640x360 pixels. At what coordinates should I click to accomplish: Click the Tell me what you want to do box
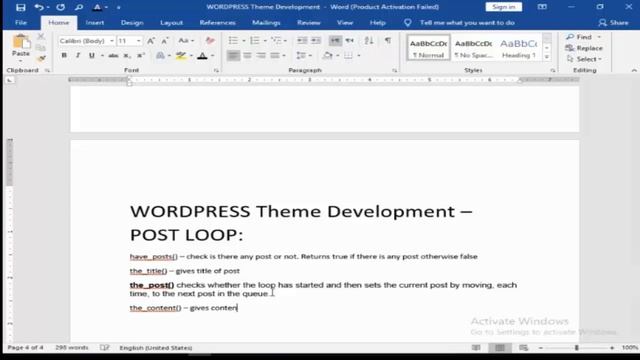coord(467,23)
